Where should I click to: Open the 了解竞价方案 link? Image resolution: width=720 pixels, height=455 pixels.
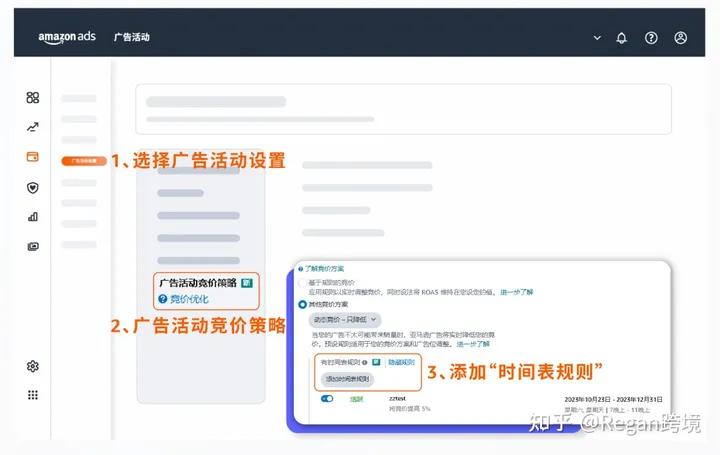pos(324,269)
